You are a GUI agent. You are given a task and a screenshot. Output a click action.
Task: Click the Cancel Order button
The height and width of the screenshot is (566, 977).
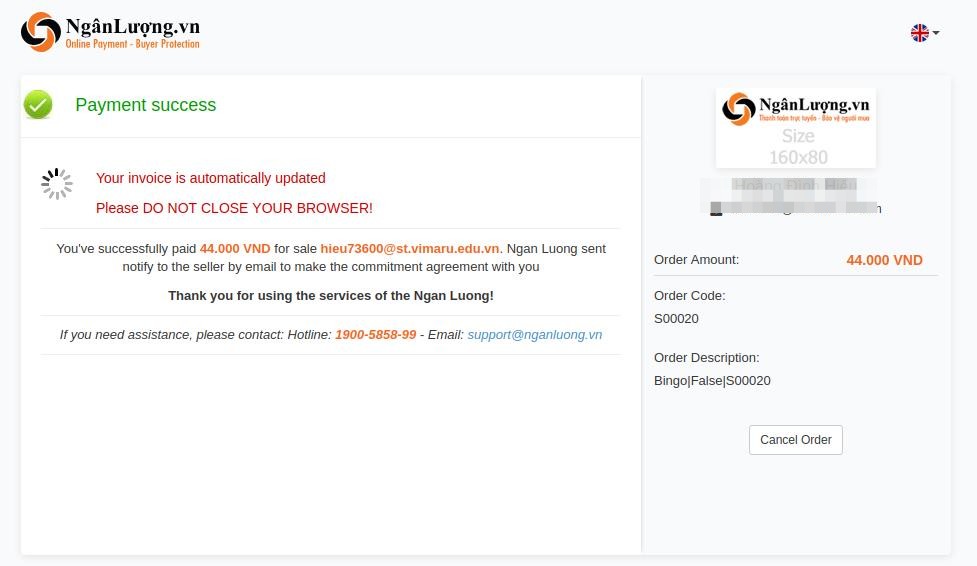point(796,440)
